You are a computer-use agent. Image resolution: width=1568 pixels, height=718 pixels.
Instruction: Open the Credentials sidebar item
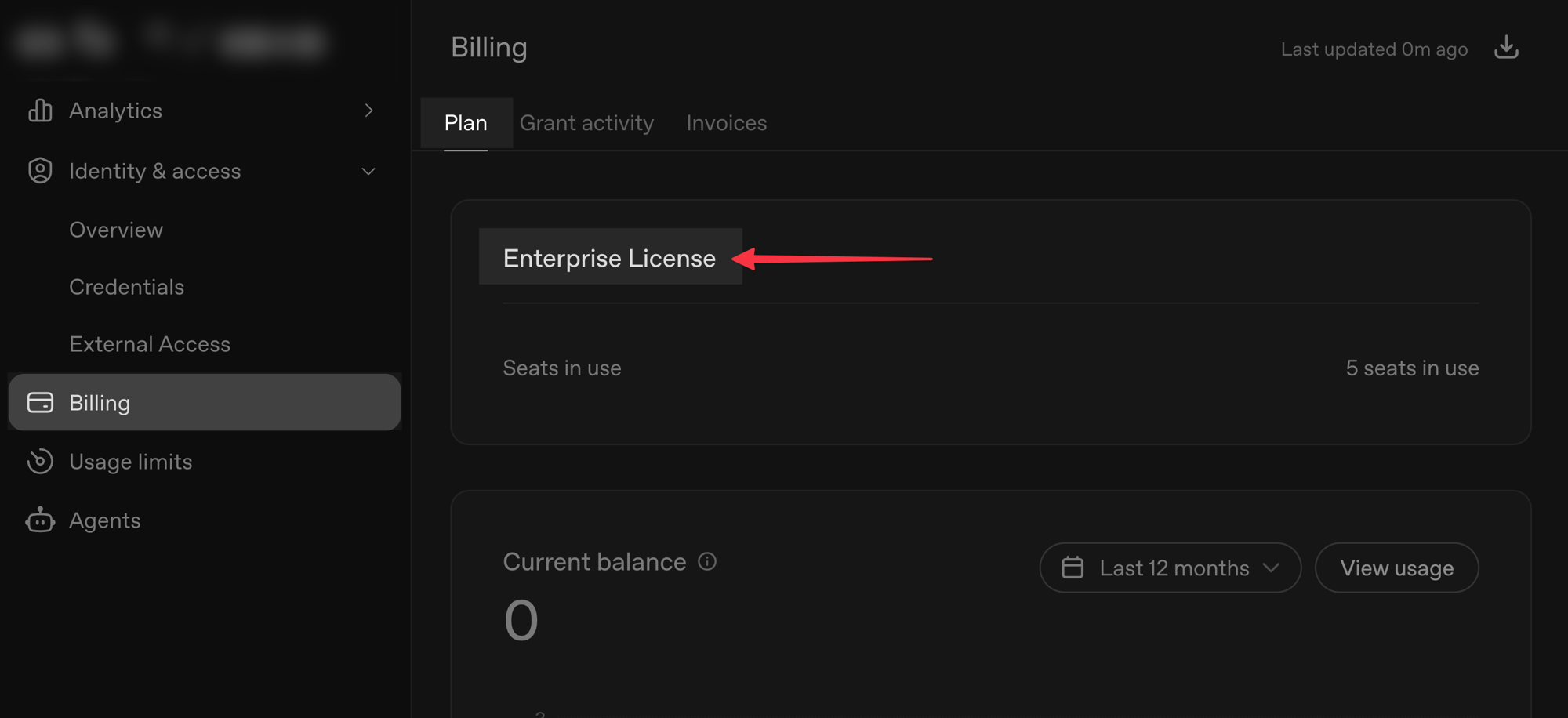(127, 287)
